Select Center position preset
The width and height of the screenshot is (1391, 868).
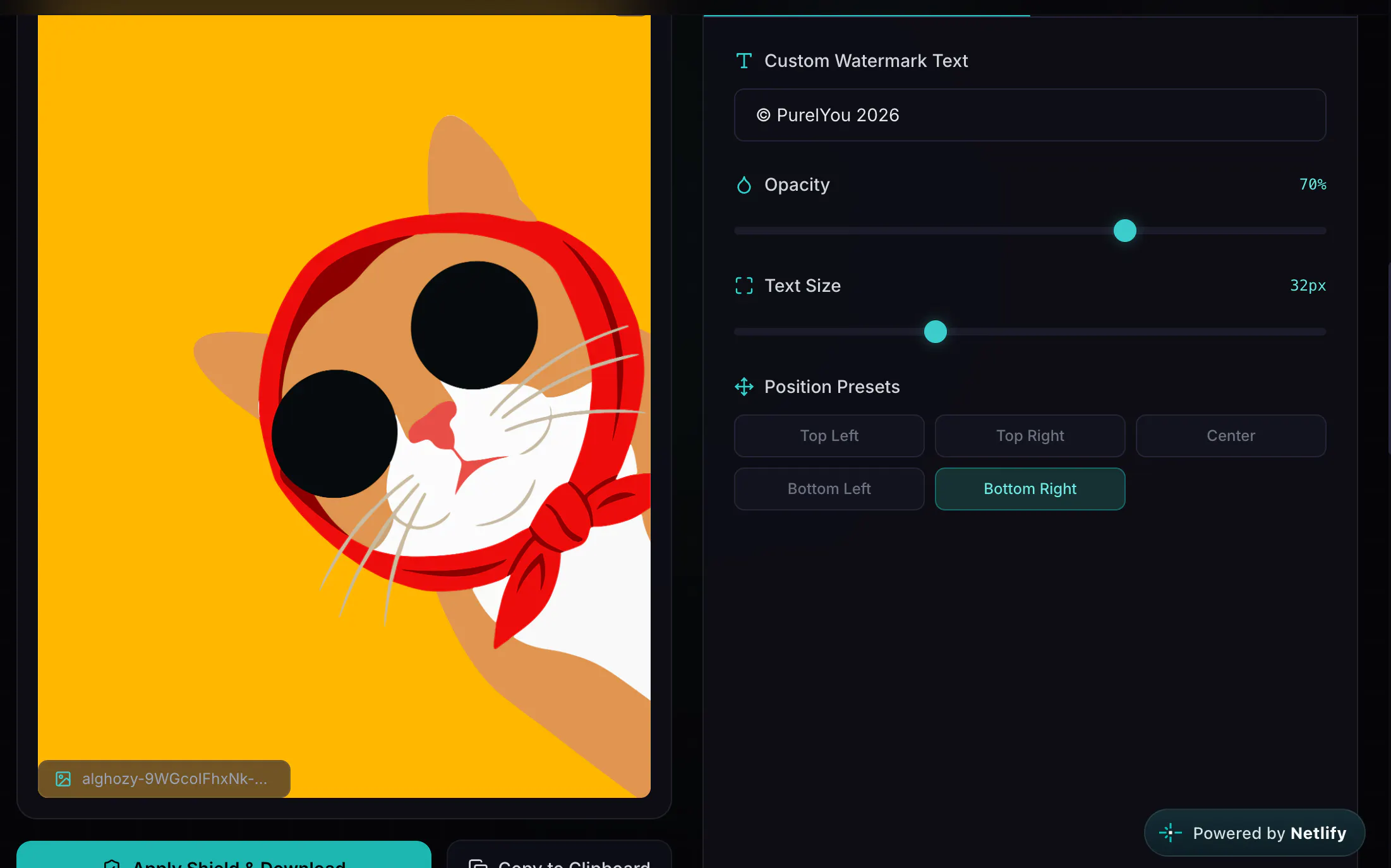[x=1231, y=436]
